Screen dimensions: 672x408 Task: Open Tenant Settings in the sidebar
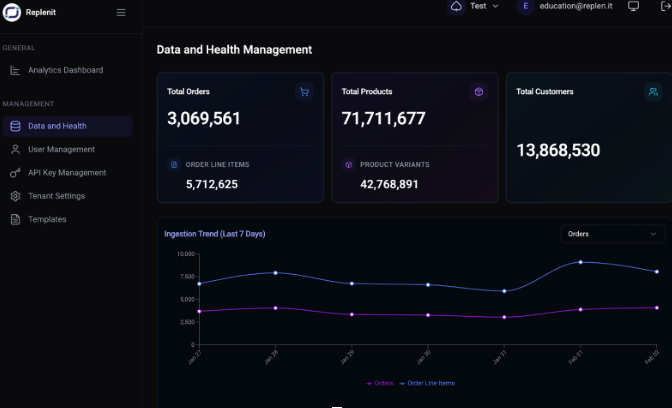pos(56,196)
